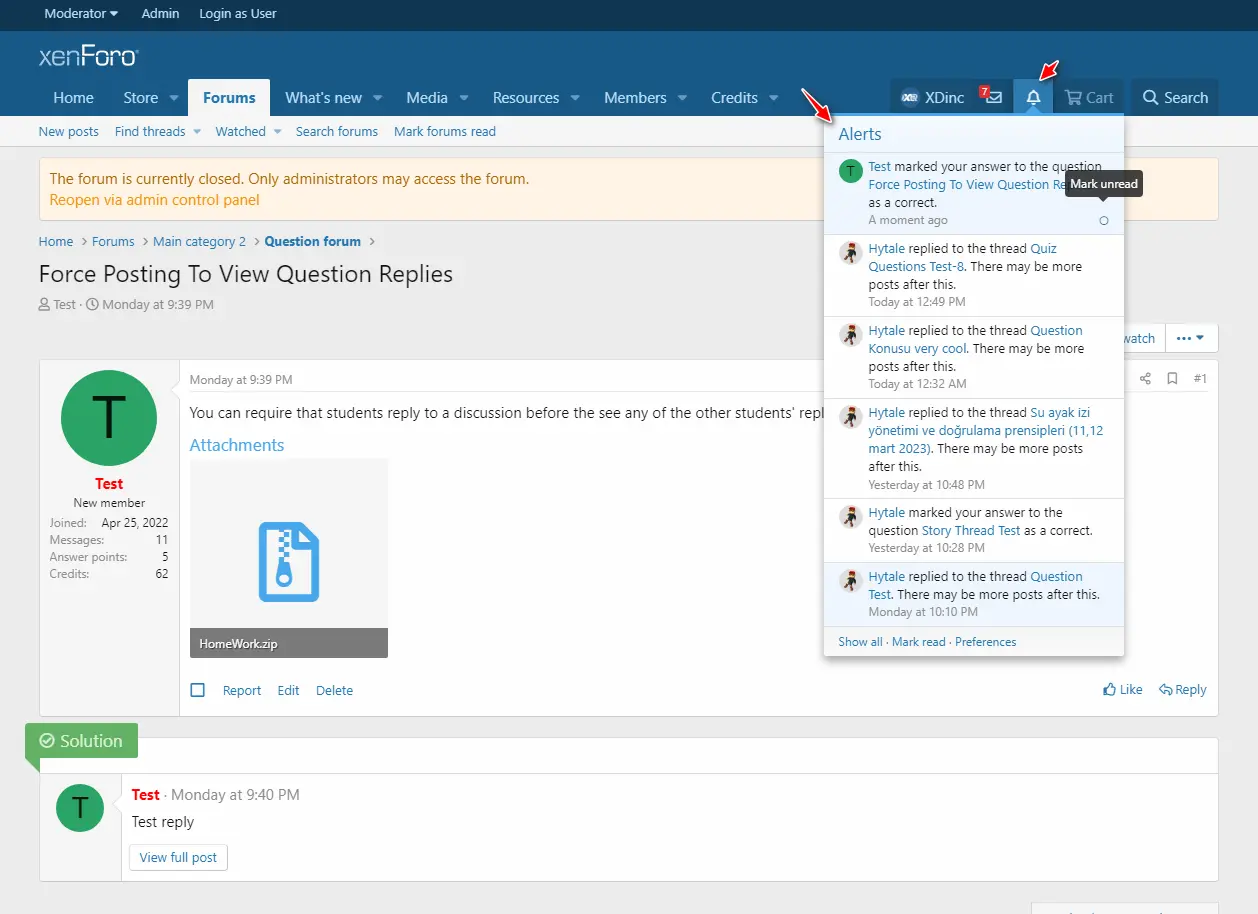Expand the Media menu arrow
The image size is (1258, 914).
(x=464, y=98)
